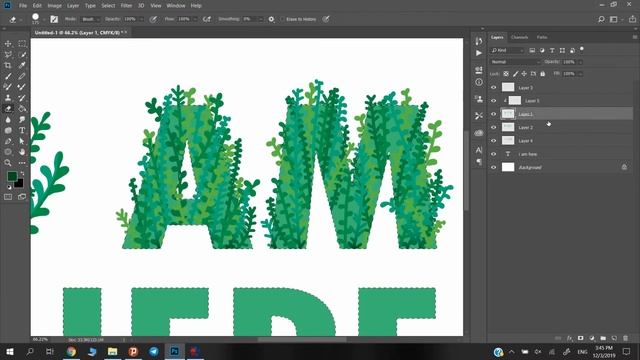Add a layer mask

click(x=580, y=338)
